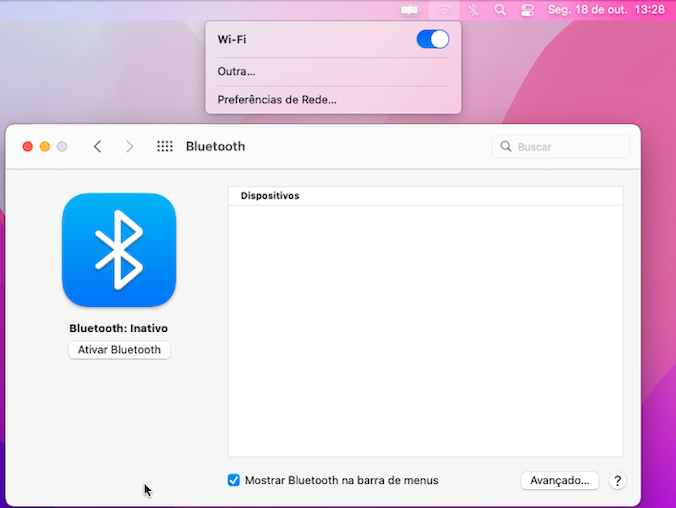This screenshot has height=508, width=676.
Task: Click the Dispositivos list header
Action: point(425,196)
